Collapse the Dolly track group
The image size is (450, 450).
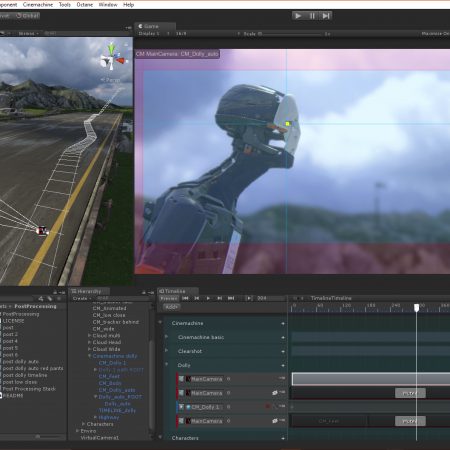(x=167, y=365)
